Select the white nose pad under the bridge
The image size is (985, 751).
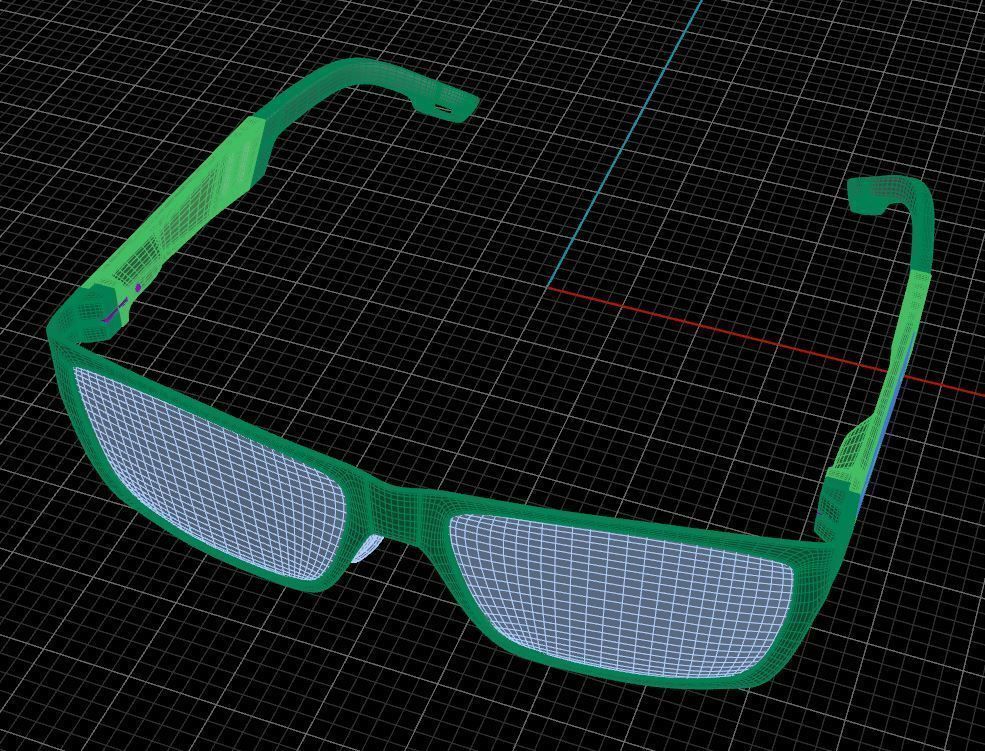(x=367, y=548)
